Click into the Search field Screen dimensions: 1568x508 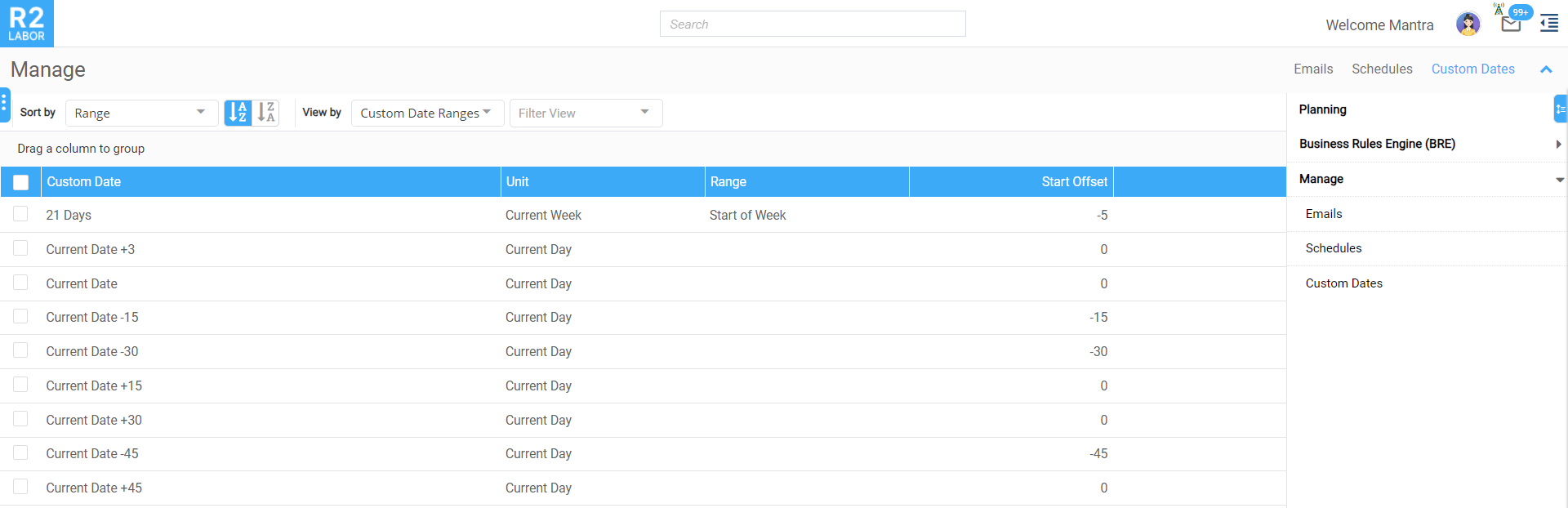(812, 25)
